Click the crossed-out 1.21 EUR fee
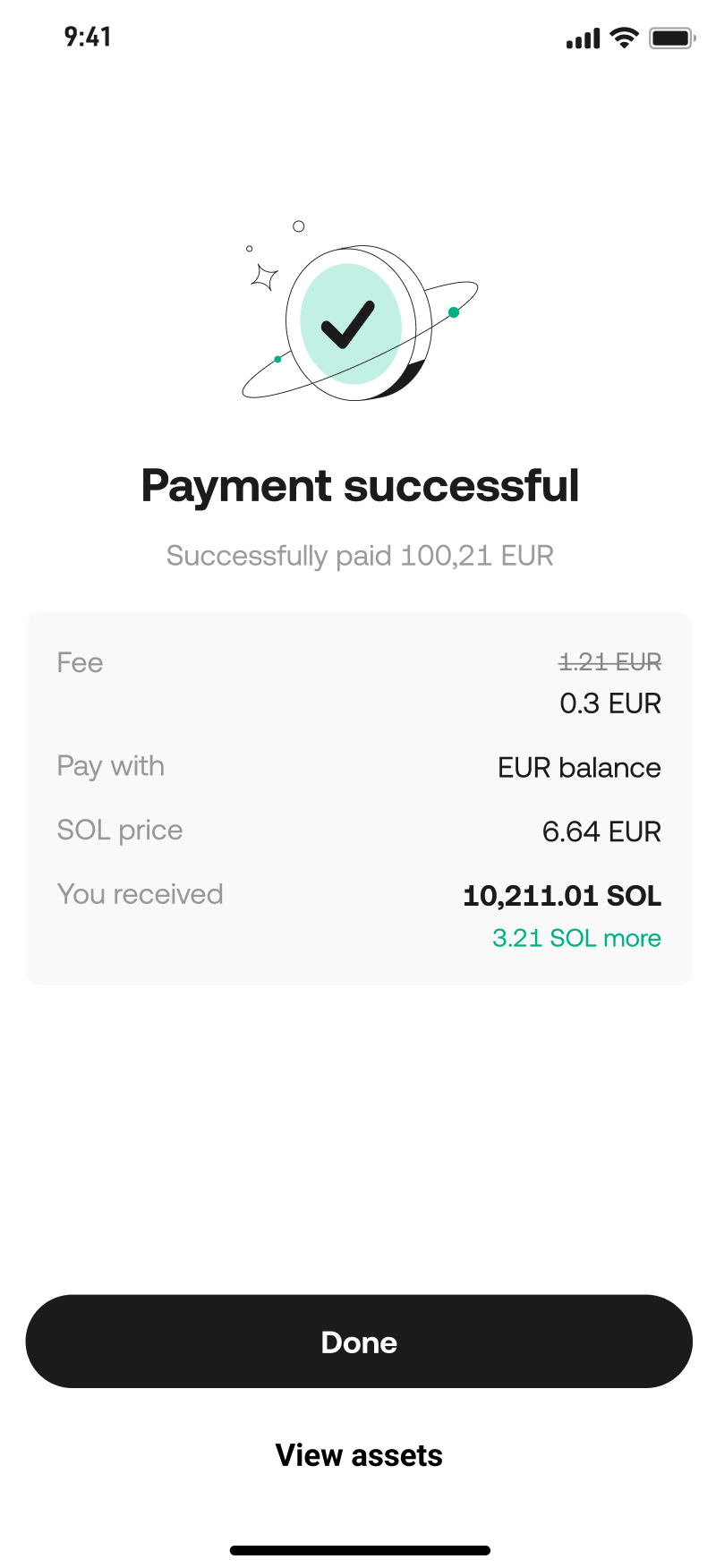Image resolution: width=716 pixels, height=1568 pixels. (x=609, y=662)
